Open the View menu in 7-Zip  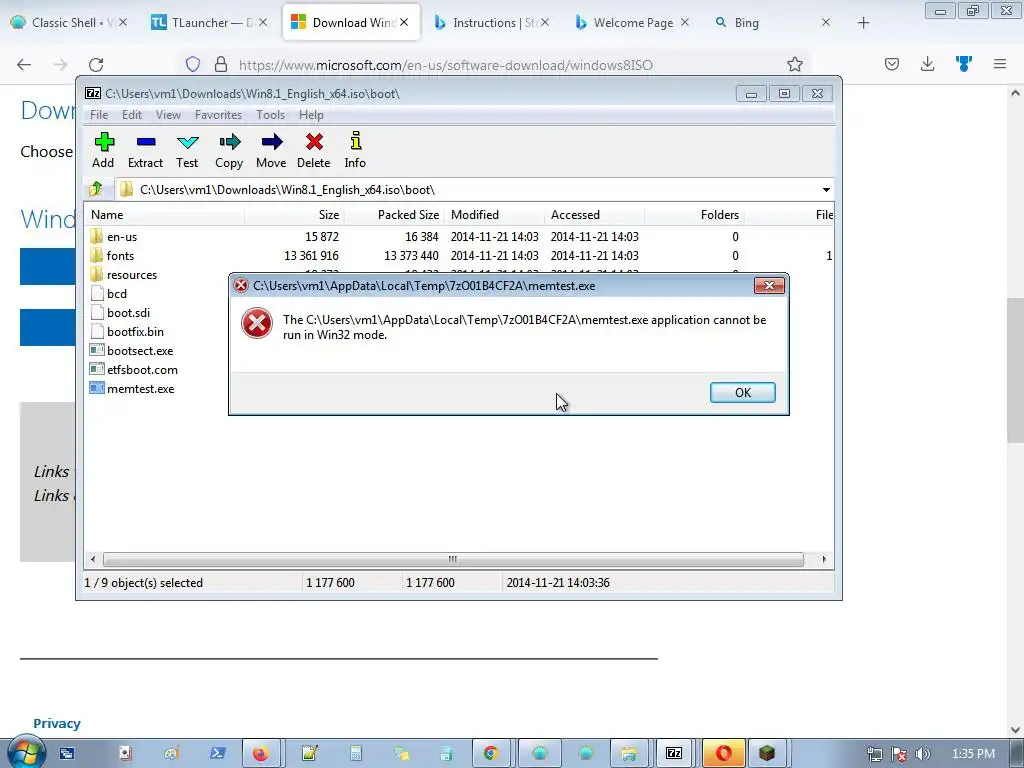pos(168,114)
